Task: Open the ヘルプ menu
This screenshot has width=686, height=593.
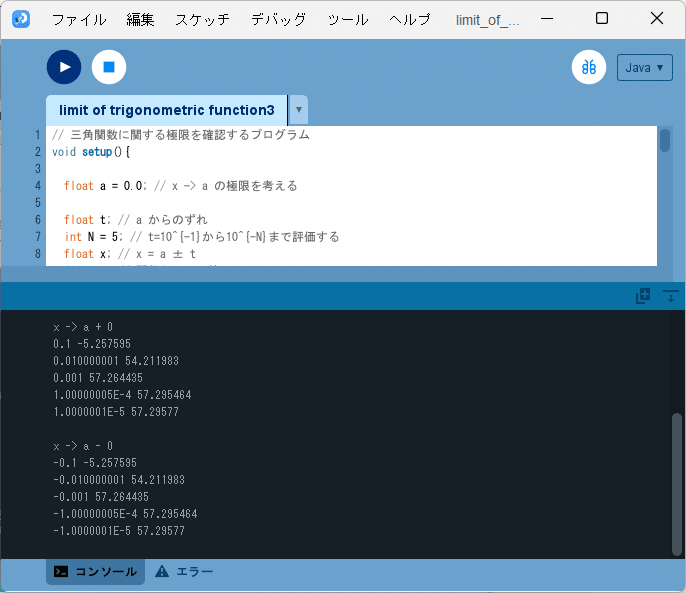Action: pos(410,19)
